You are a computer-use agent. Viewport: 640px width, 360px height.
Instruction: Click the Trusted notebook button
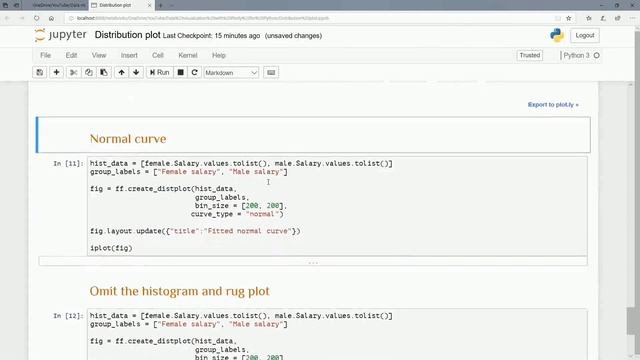coord(529,55)
